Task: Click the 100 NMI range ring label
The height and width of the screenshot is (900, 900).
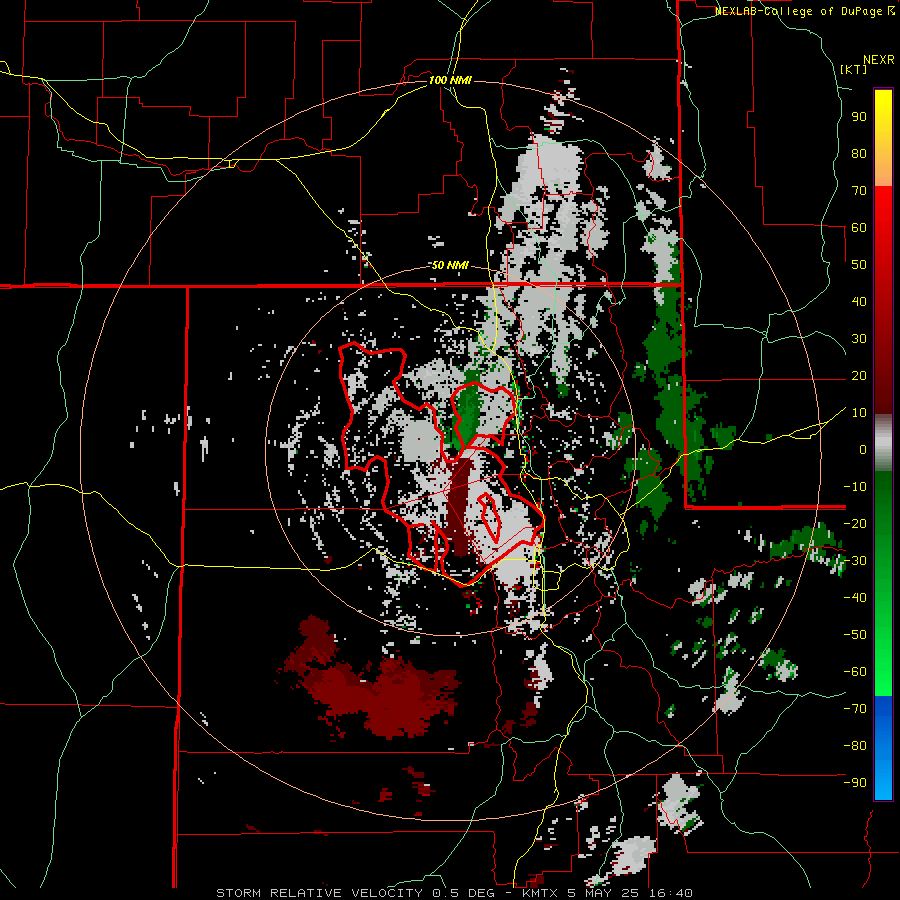Action: 450,80
